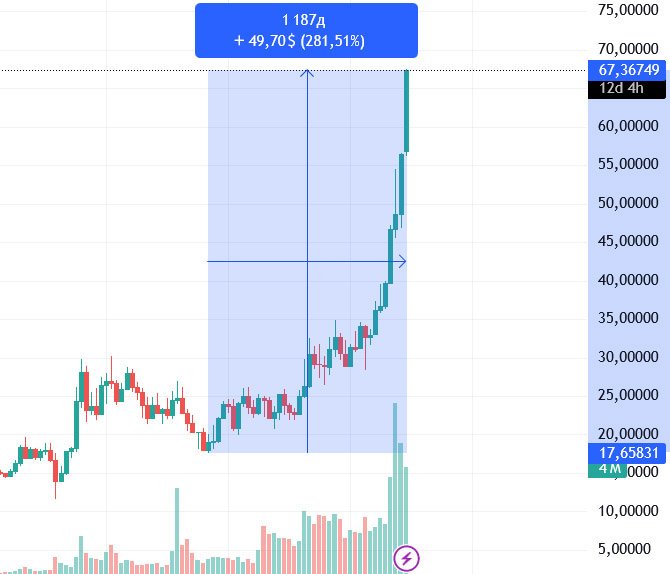
Task: Click the top arrowhead of vertical measure line
Action: (307, 72)
